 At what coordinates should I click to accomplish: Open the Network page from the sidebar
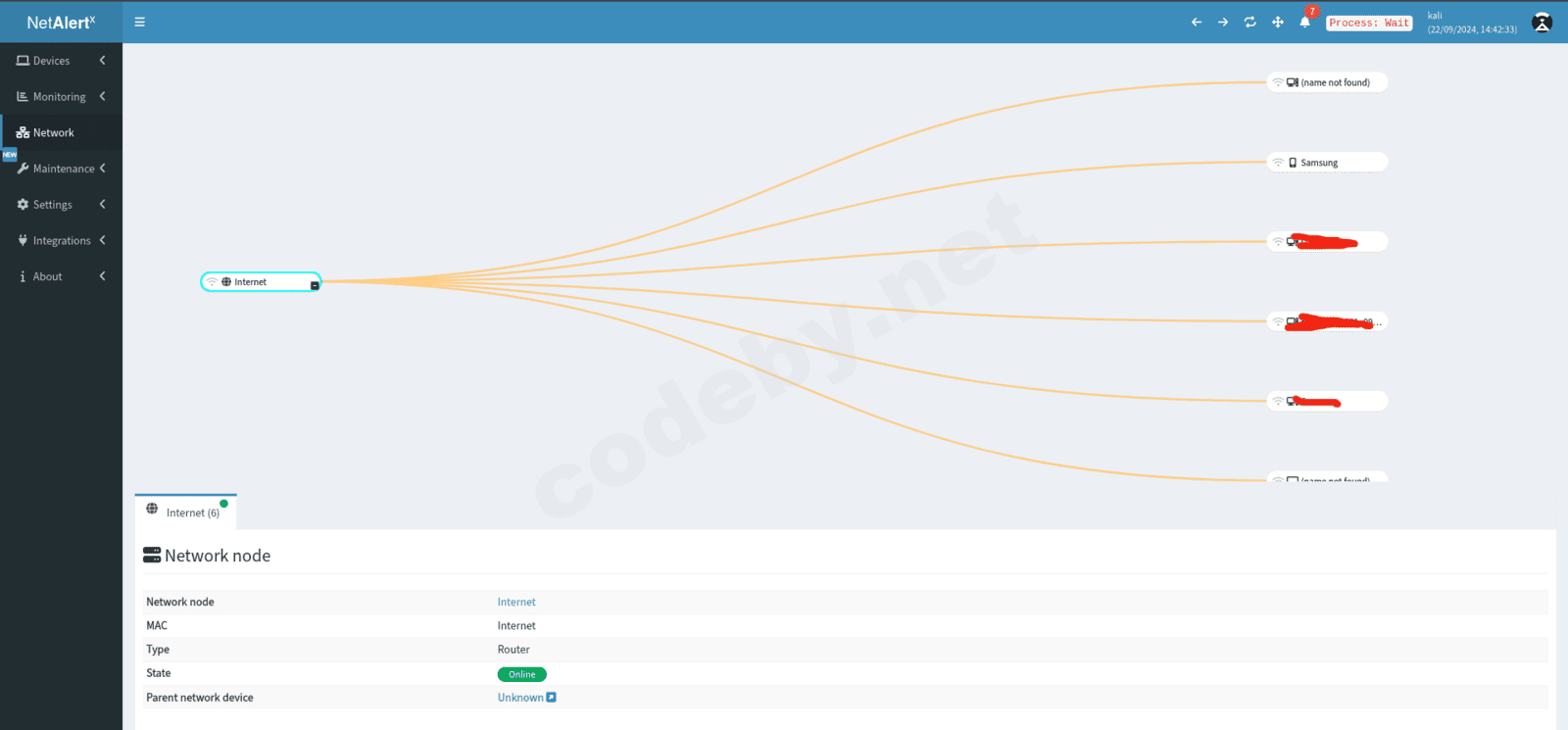point(61,132)
